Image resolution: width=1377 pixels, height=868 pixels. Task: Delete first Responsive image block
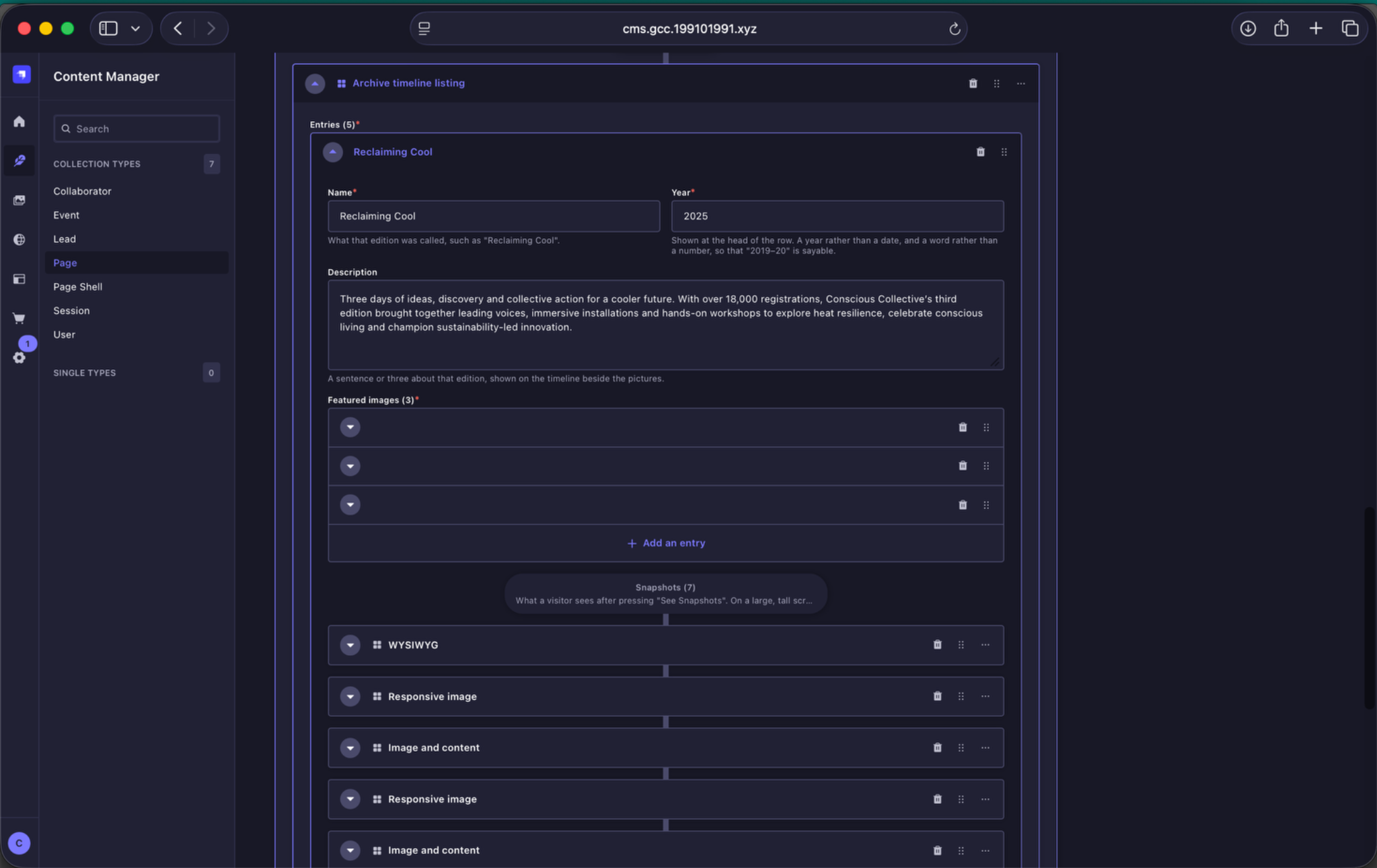[937, 697]
